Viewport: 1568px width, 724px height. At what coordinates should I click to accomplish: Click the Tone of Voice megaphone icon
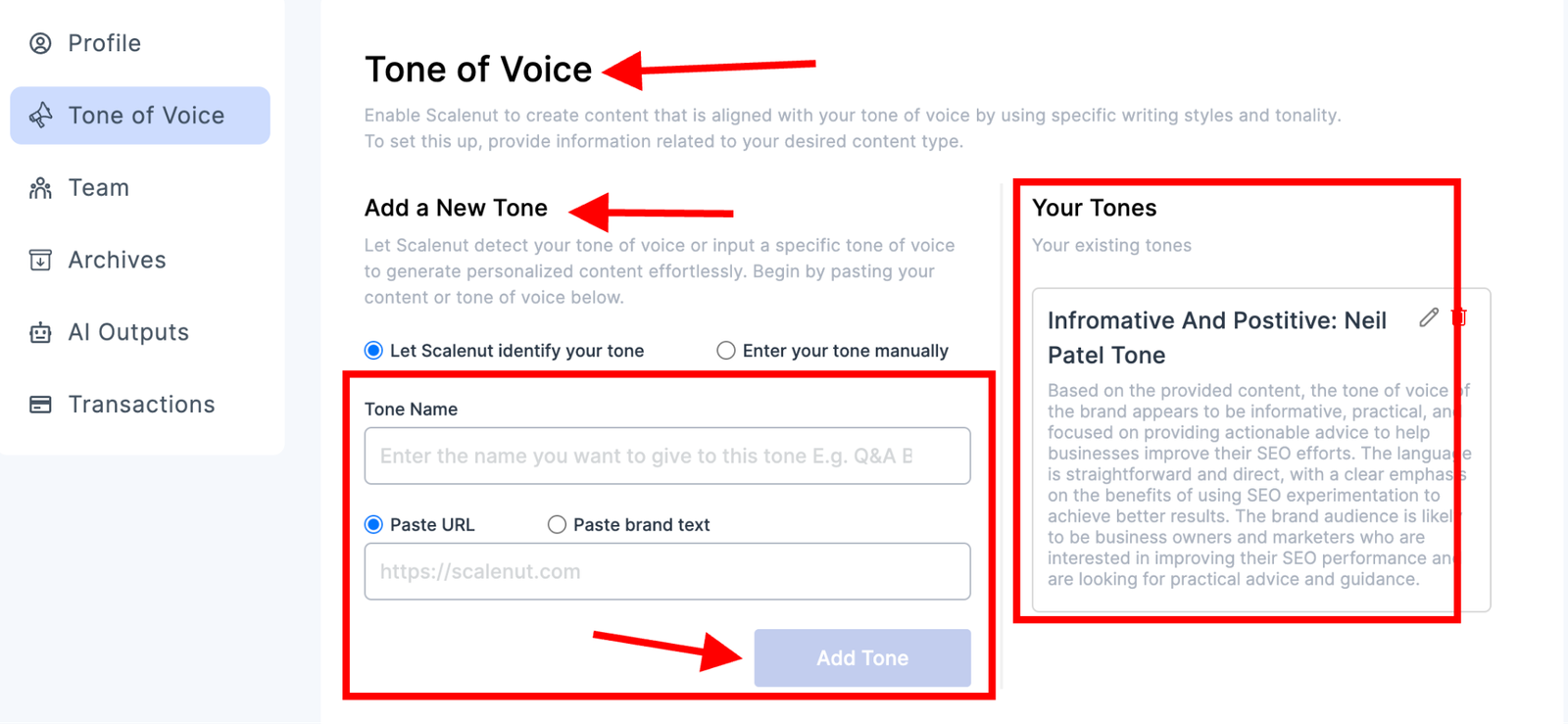(x=40, y=116)
